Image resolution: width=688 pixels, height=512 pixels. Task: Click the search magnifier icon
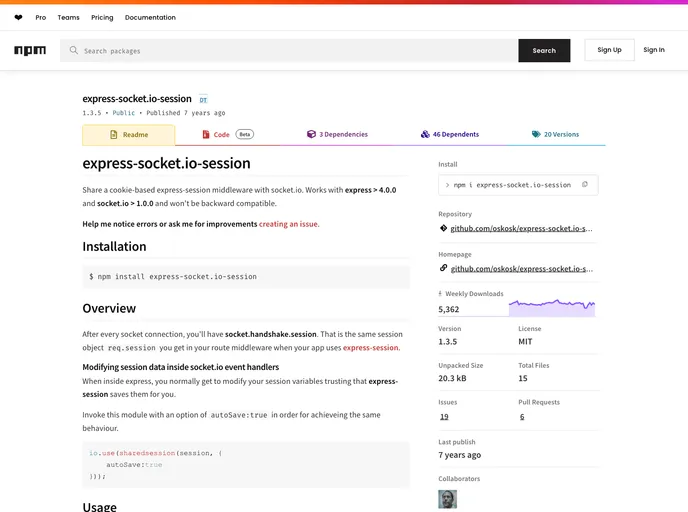pyautogui.click(x=74, y=50)
